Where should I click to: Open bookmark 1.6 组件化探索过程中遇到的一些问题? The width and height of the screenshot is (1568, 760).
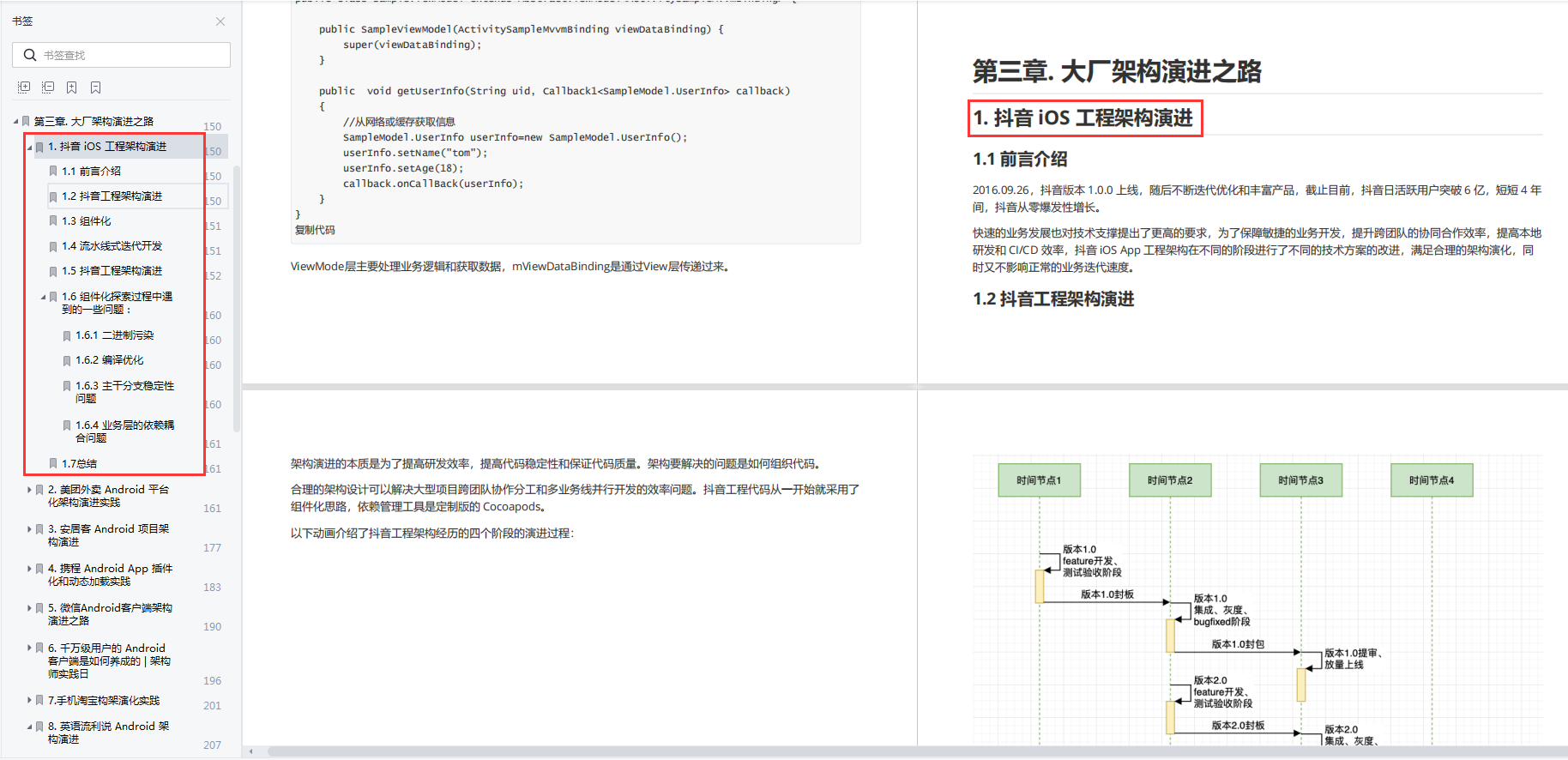pos(117,303)
